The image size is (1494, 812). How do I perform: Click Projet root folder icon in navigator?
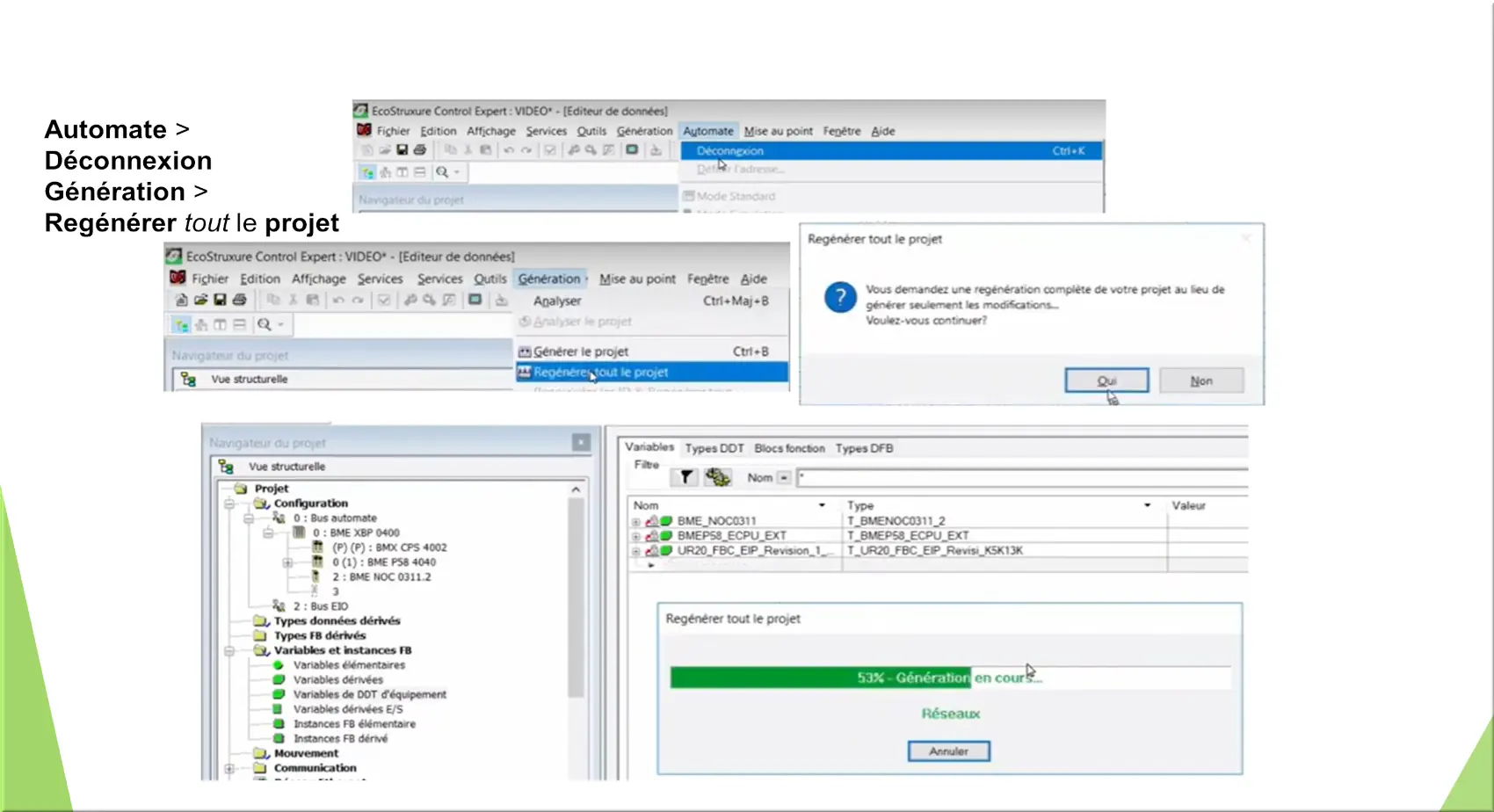pyautogui.click(x=240, y=489)
